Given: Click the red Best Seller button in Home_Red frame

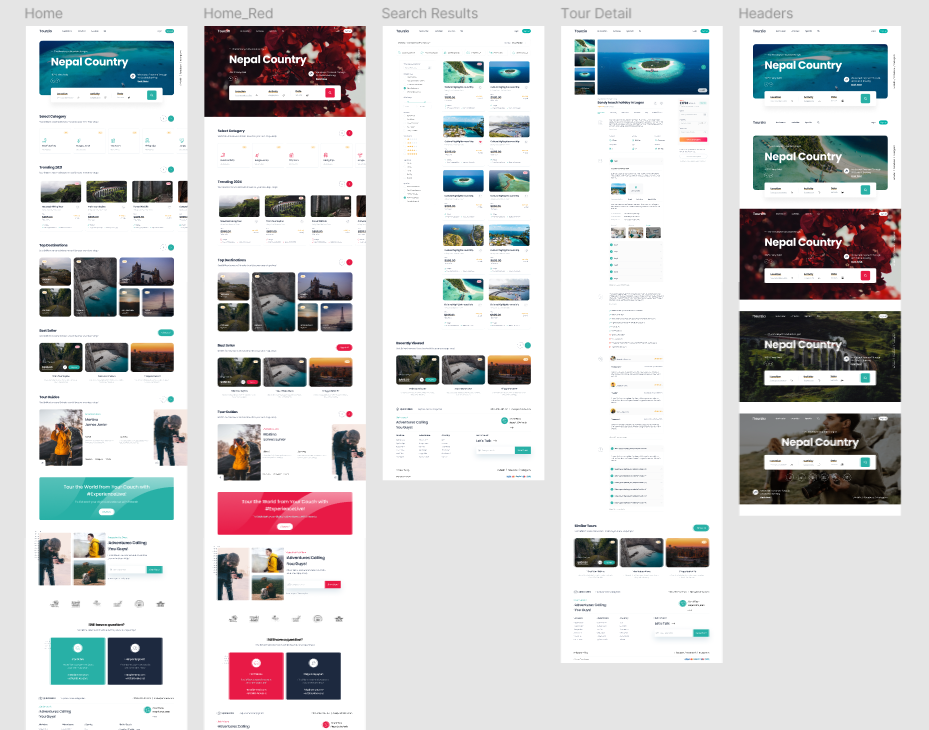Looking at the screenshot, I should pyautogui.click(x=344, y=347).
